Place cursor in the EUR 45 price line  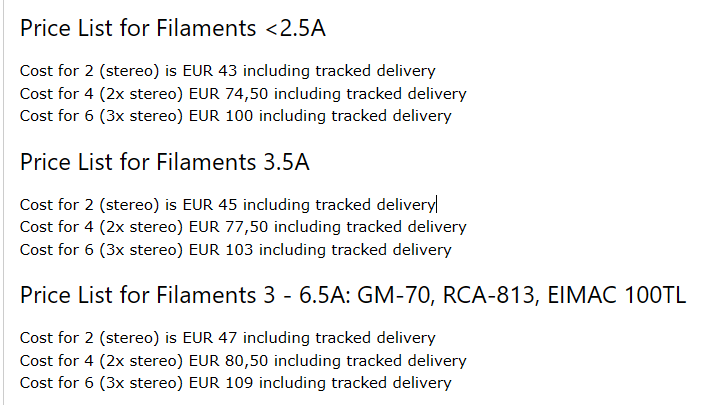point(227,205)
